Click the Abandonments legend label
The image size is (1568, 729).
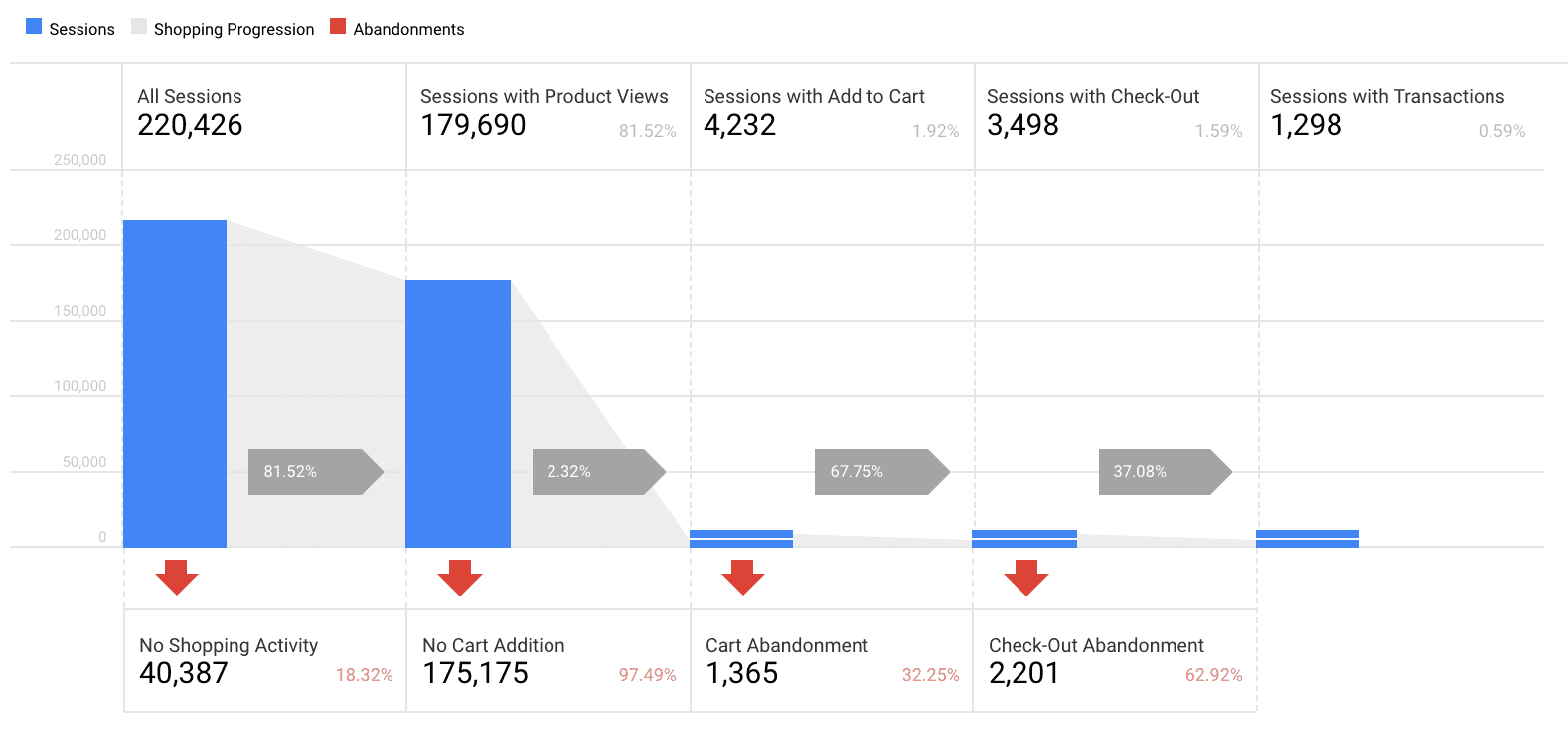[408, 29]
